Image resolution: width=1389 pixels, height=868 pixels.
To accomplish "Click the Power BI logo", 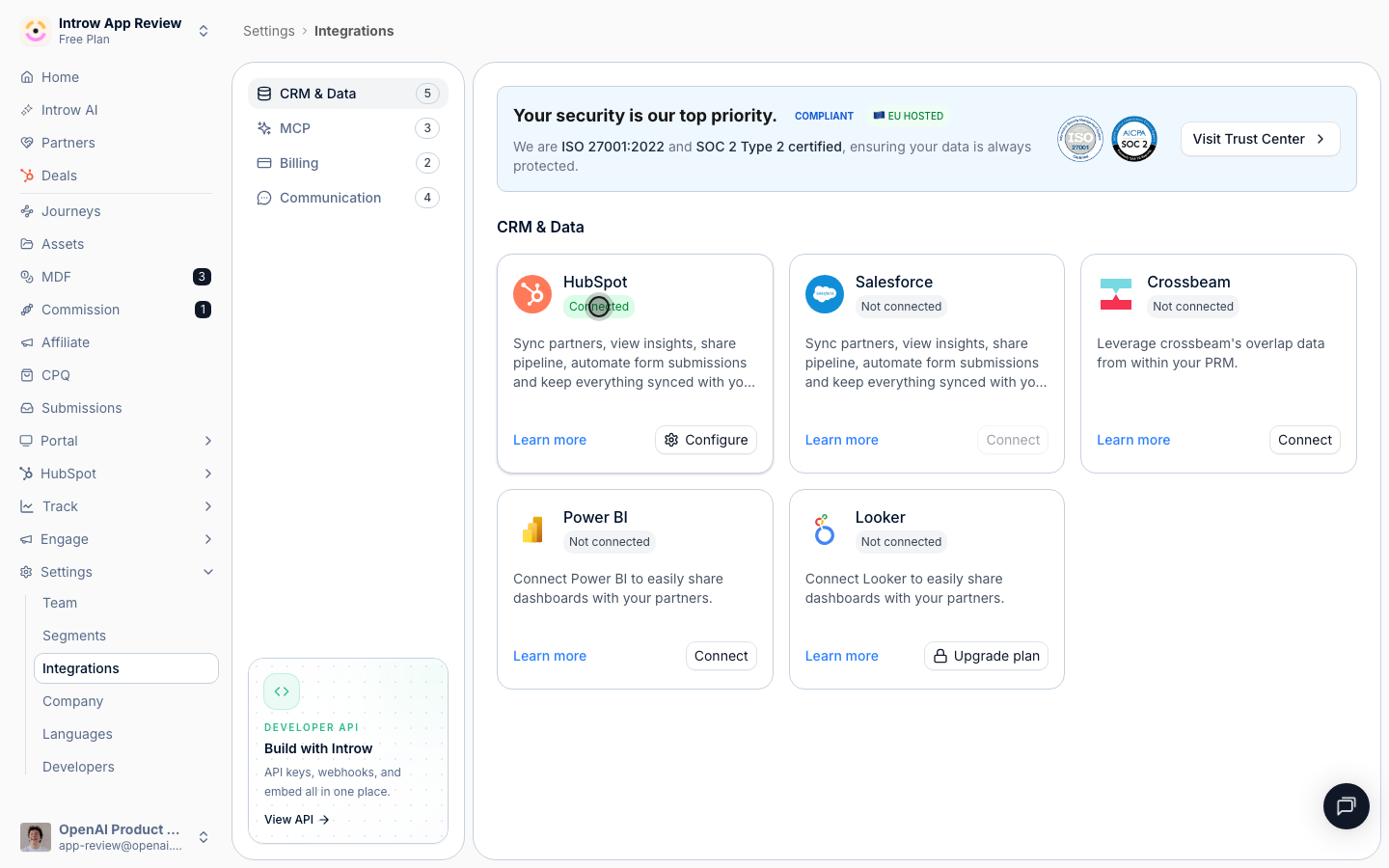I will pos(532,529).
